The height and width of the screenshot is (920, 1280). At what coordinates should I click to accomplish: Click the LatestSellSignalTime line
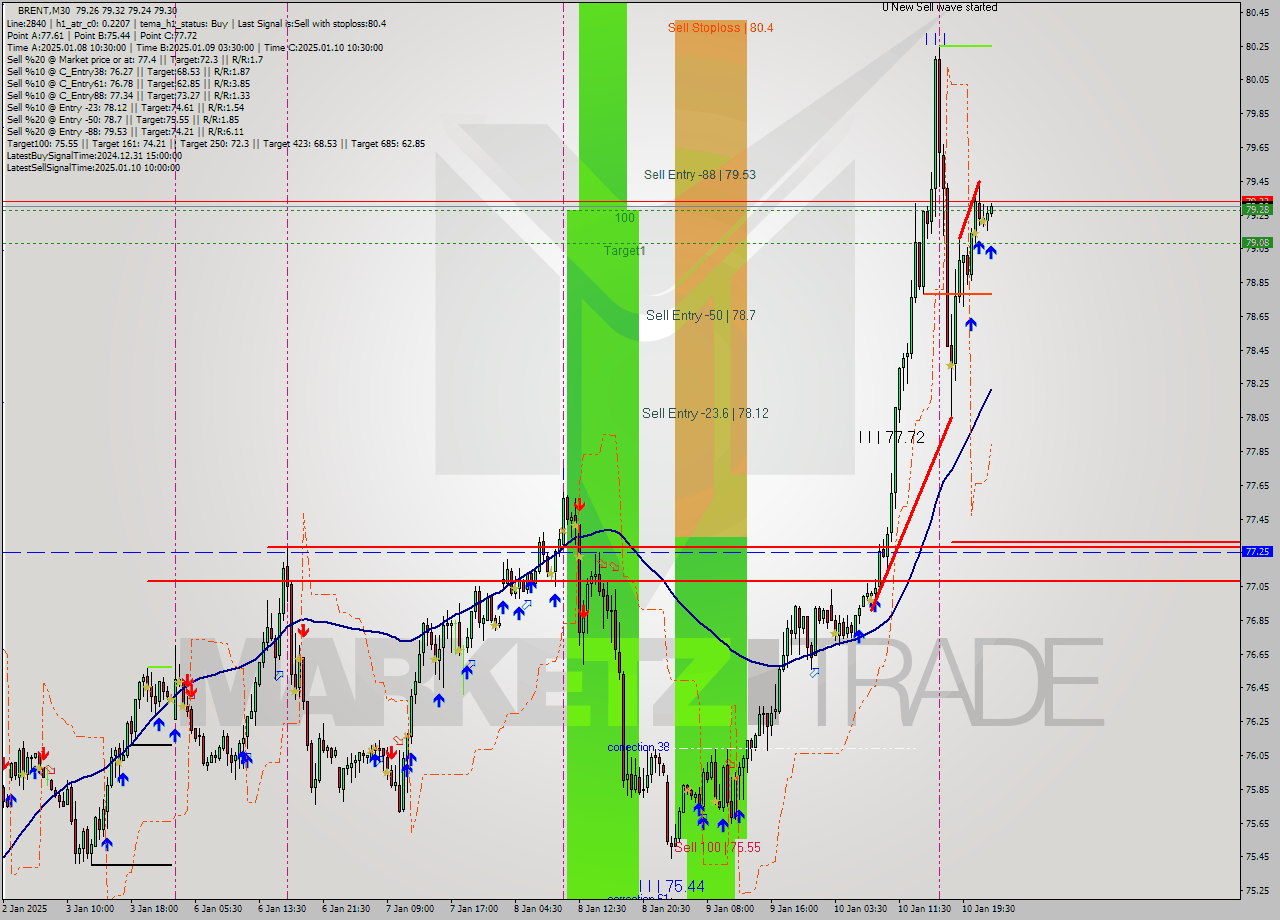[94, 167]
